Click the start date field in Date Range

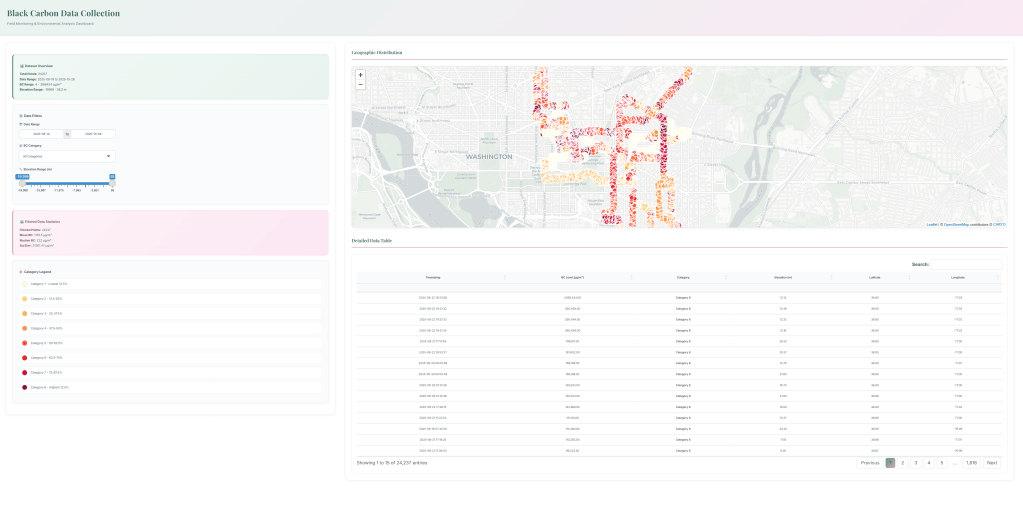(x=42, y=133)
